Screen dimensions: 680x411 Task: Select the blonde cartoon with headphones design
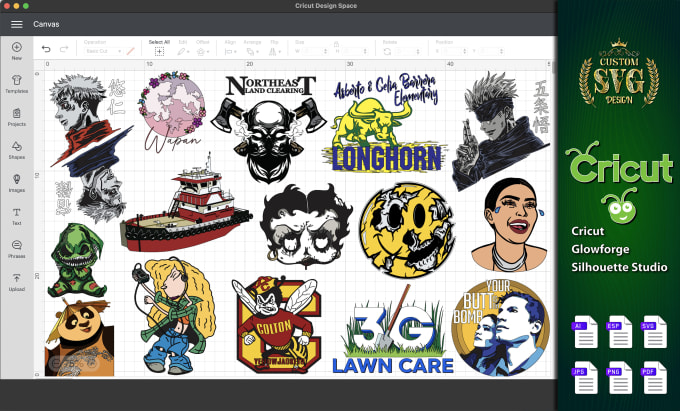[174, 316]
